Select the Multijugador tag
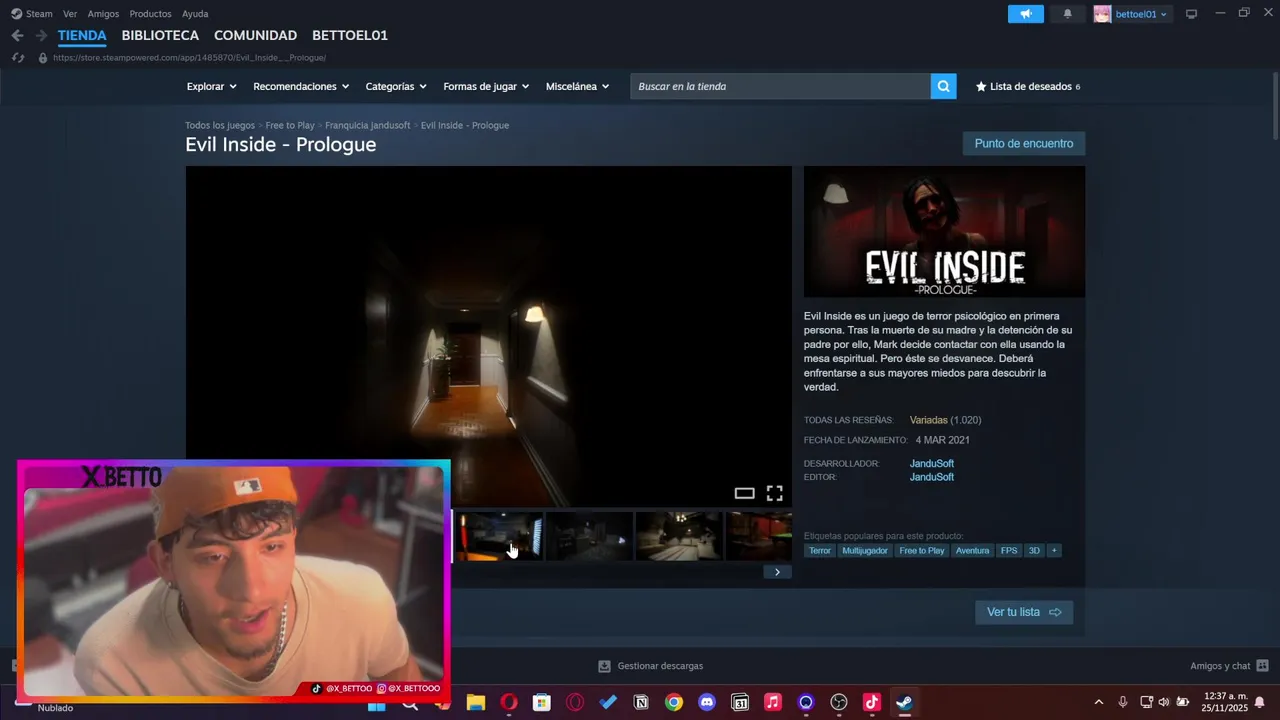Image resolution: width=1280 pixels, height=720 pixels. (x=865, y=551)
